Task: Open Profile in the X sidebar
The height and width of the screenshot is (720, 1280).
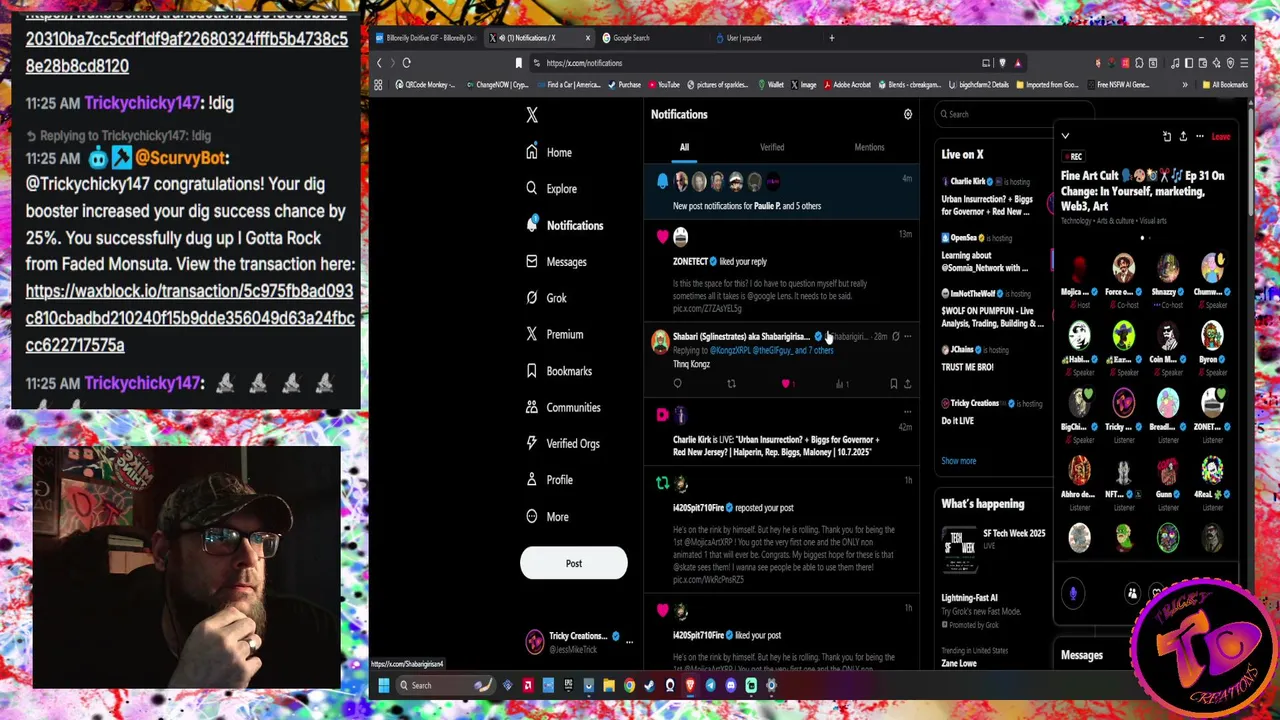Action: tap(549, 479)
